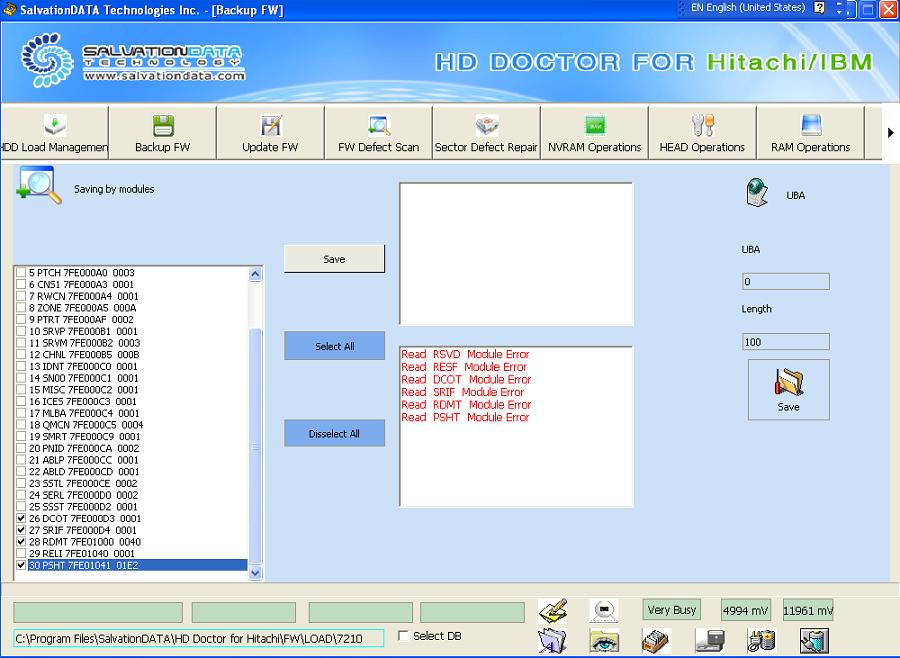The width and height of the screenshot is (900, 658).
Task: Open the RAM Operations section
Action: pyautogui.click(x=810, y=133)
